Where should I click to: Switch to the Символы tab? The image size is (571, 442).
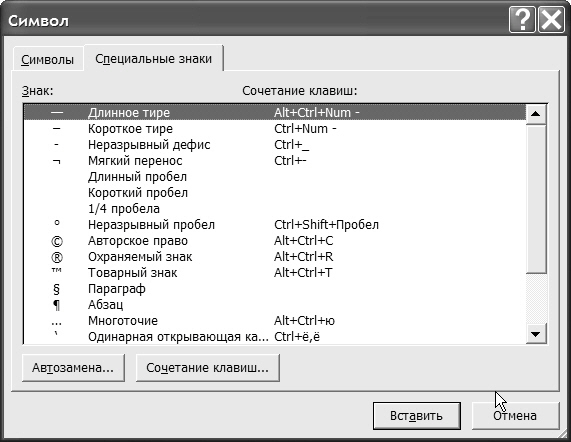tap(47, 59)
